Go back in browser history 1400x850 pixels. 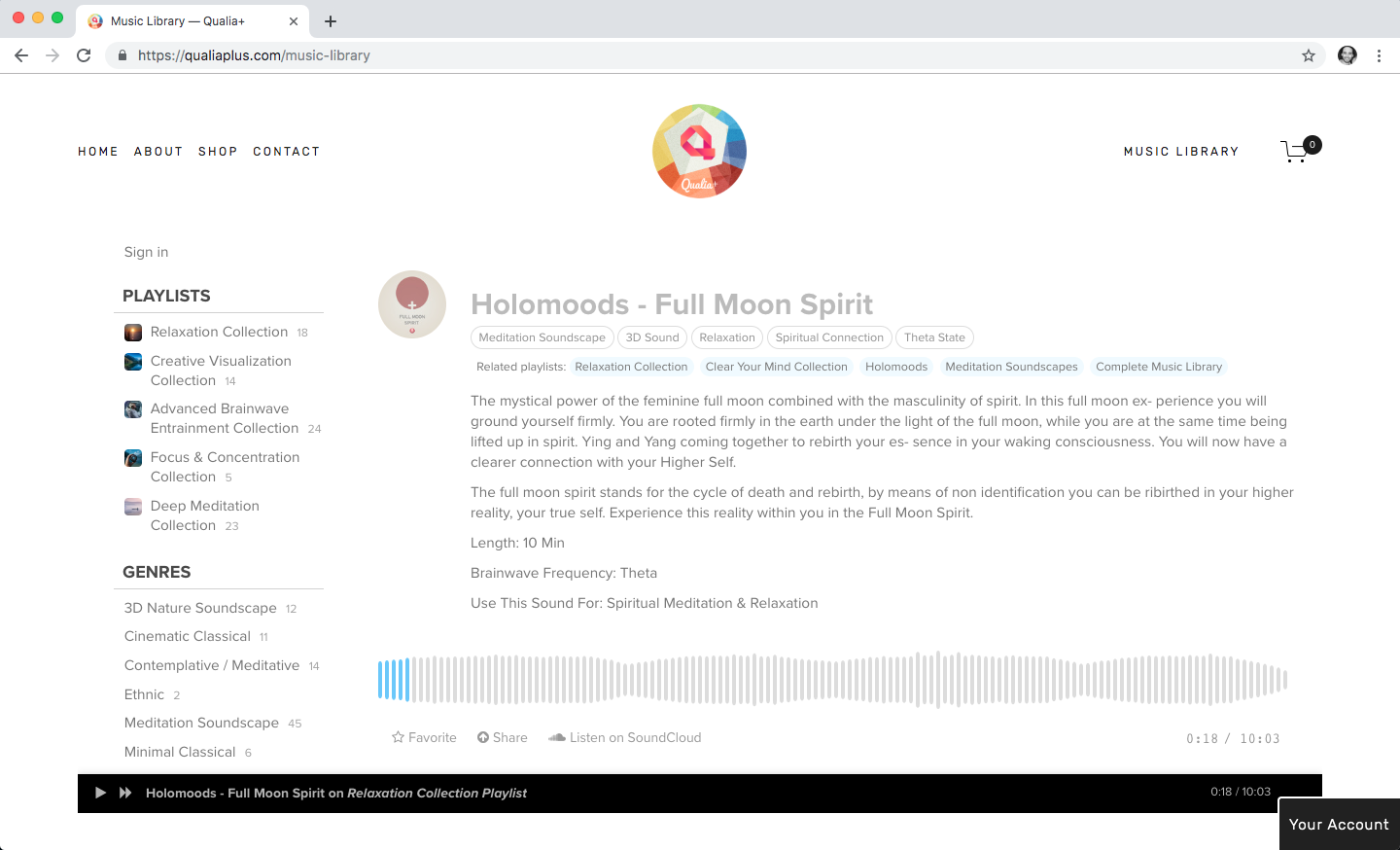[21, 55]
